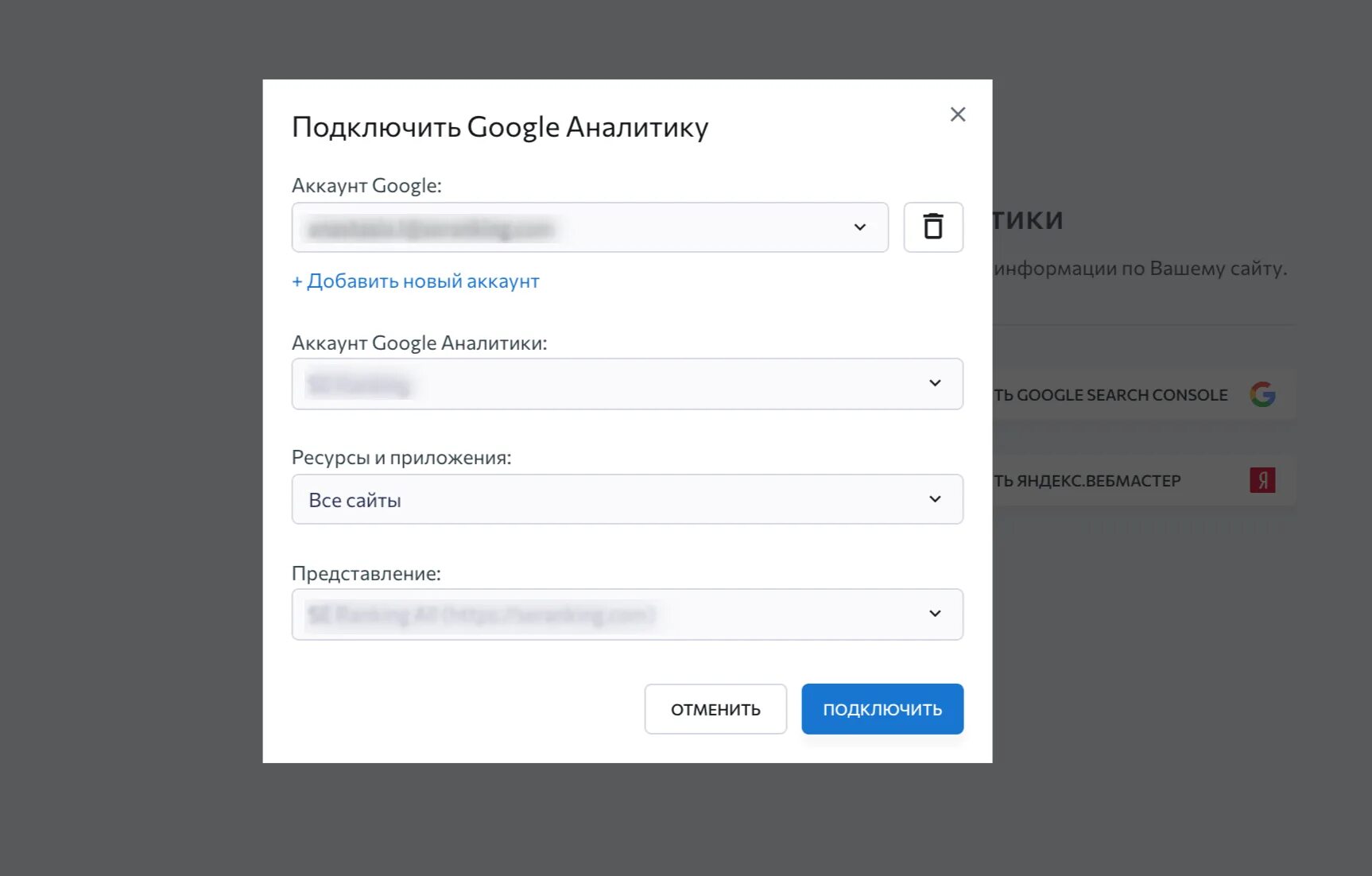Click the Аккаунт Google Аналитики label
The height and width of the screenshot is (876, 1372).
pos(419,343)
